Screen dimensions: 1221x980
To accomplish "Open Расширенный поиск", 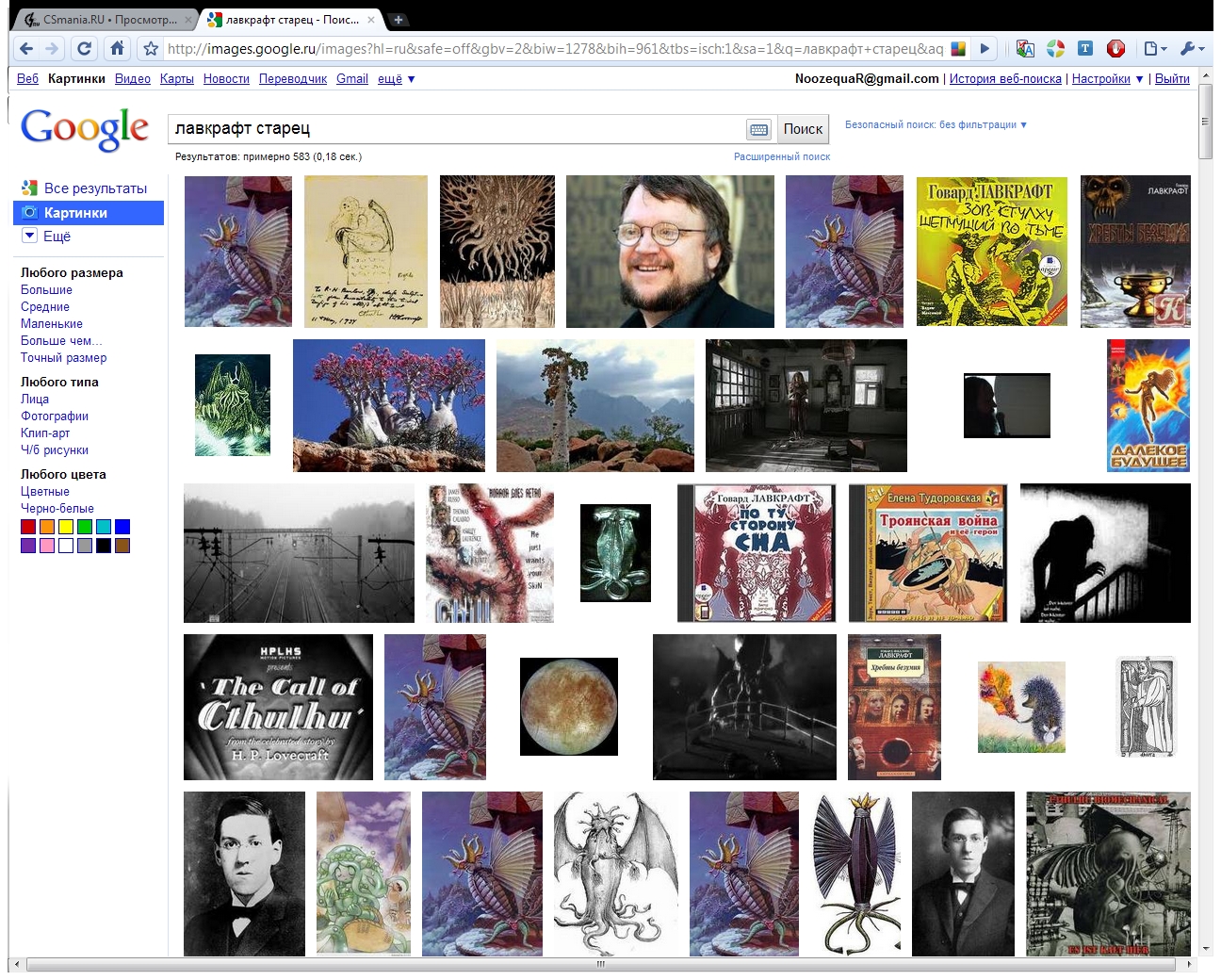I will (x=782, y=156).
